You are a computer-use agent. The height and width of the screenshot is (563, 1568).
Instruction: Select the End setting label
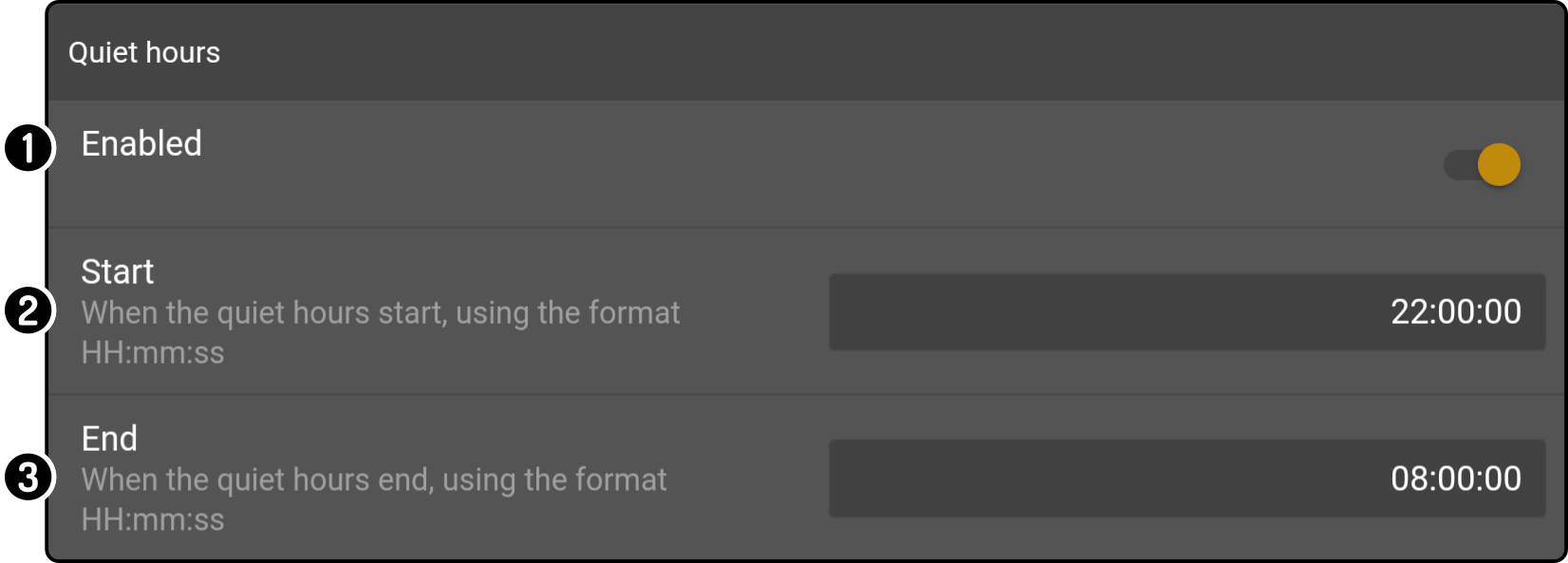point(109,439)
